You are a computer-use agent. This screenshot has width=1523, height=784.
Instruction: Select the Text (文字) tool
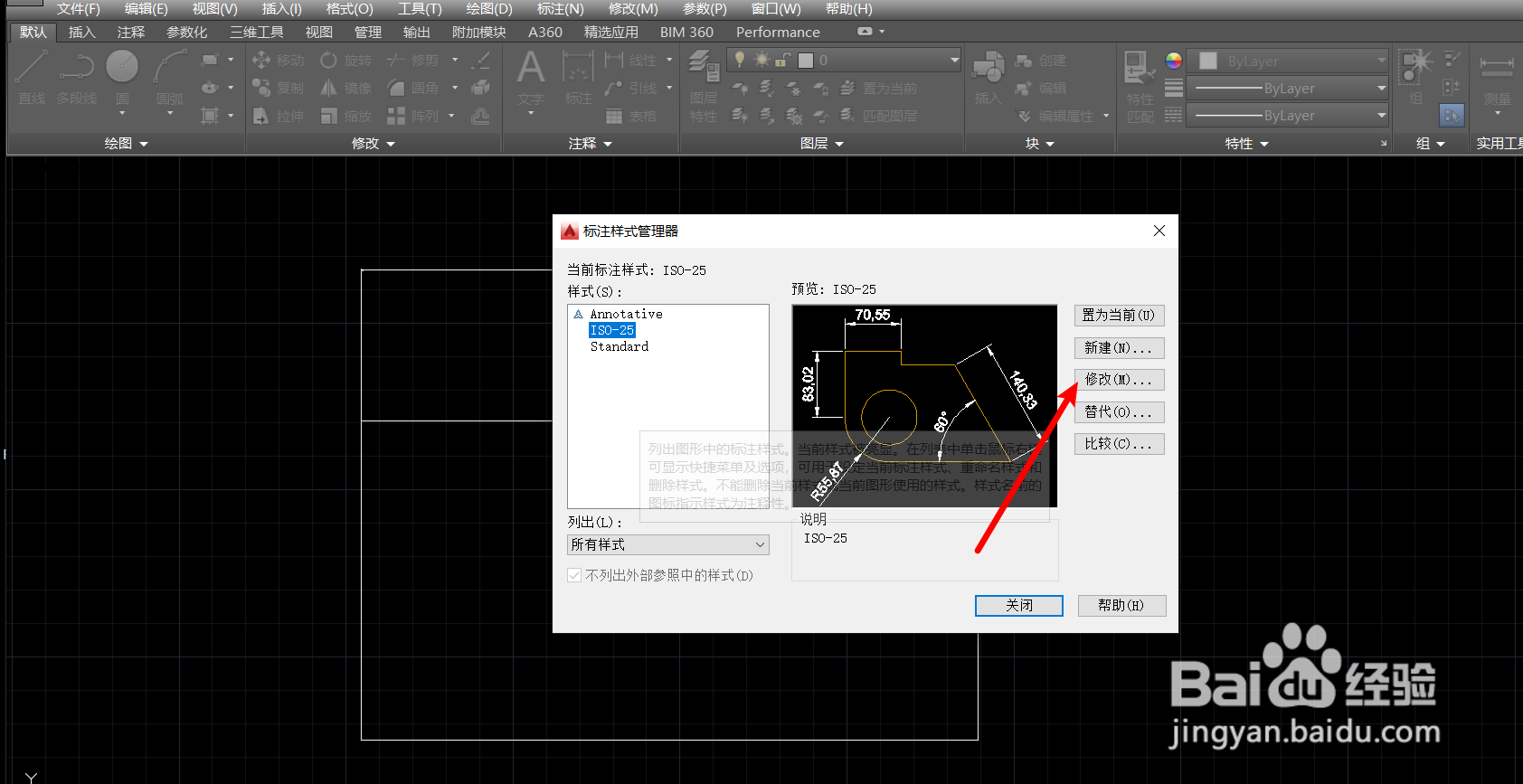click(x=531, y=77)
